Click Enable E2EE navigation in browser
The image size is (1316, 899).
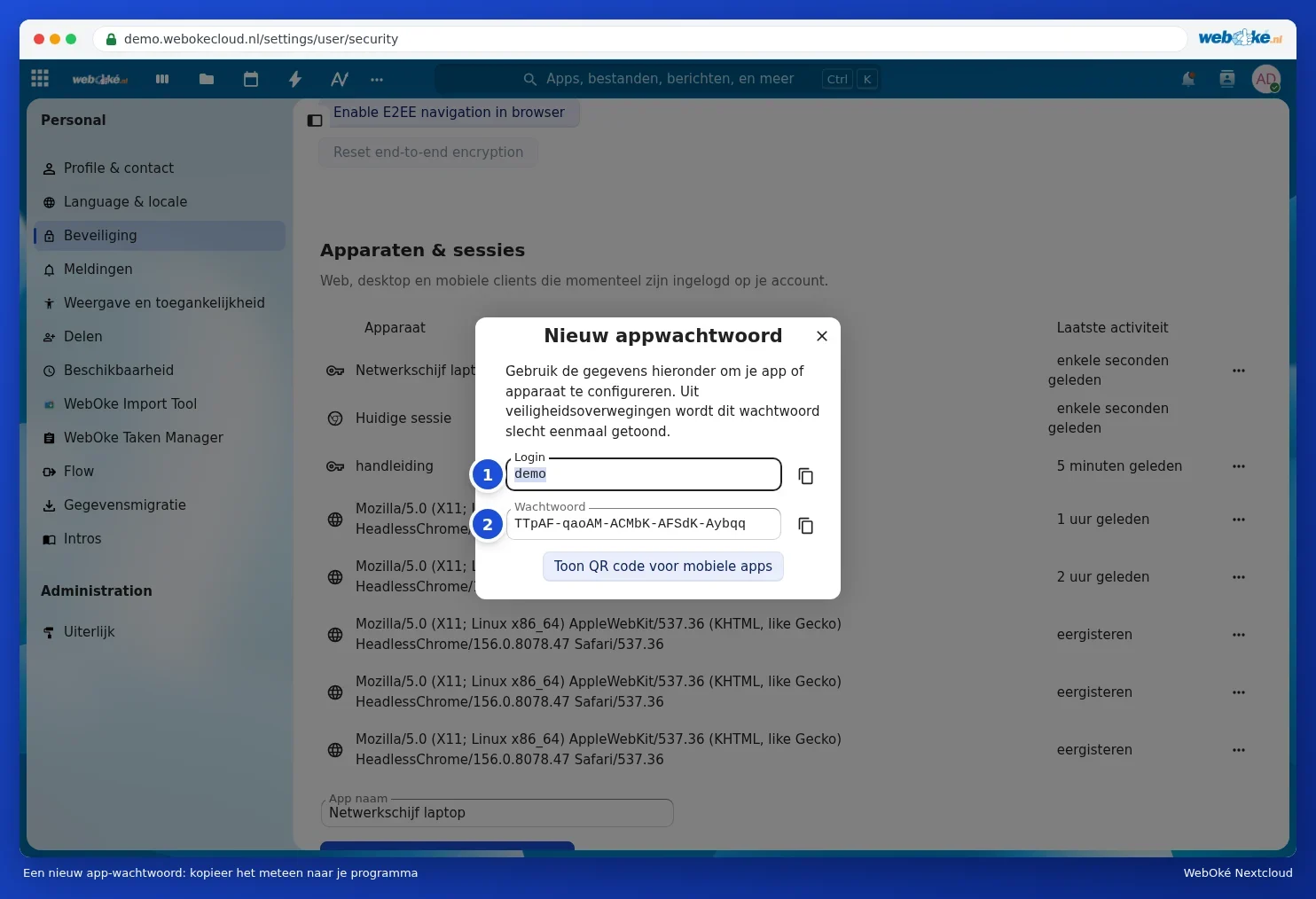click(x=449, y=113)
